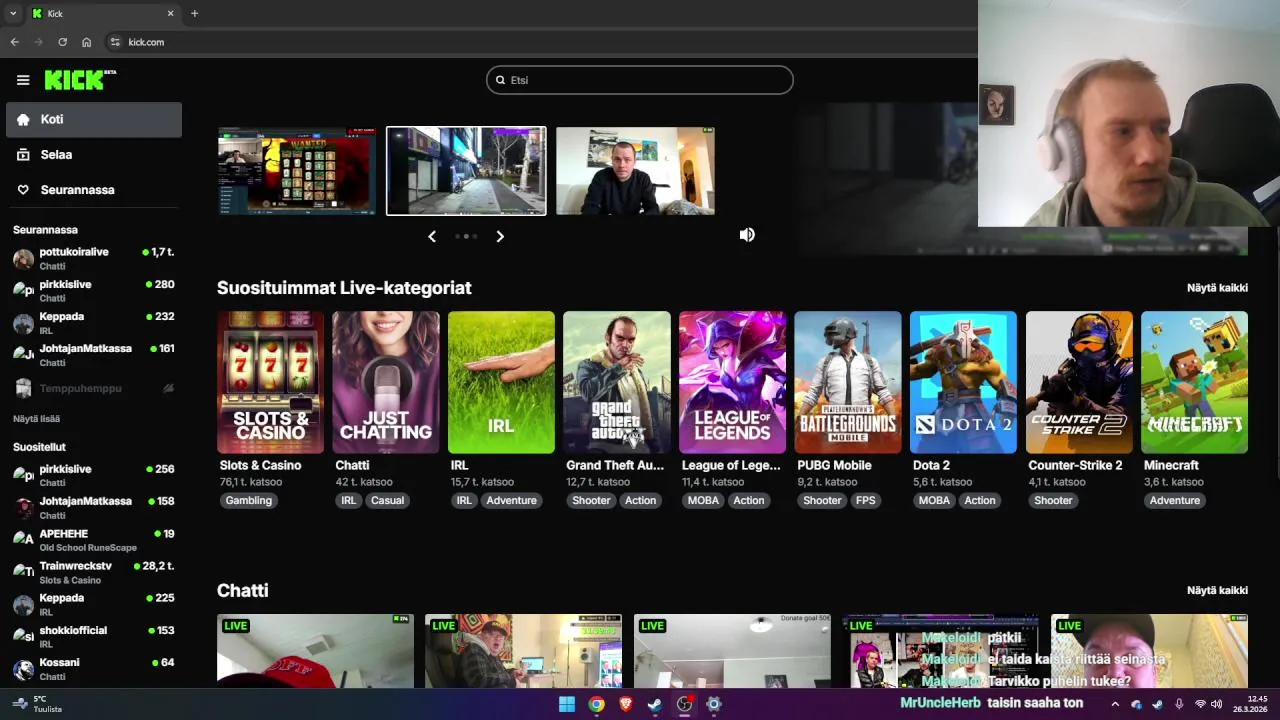Show all live categories via Näytä kaikki
The image size is (1280, 720).
click(x=1217, y=288)
